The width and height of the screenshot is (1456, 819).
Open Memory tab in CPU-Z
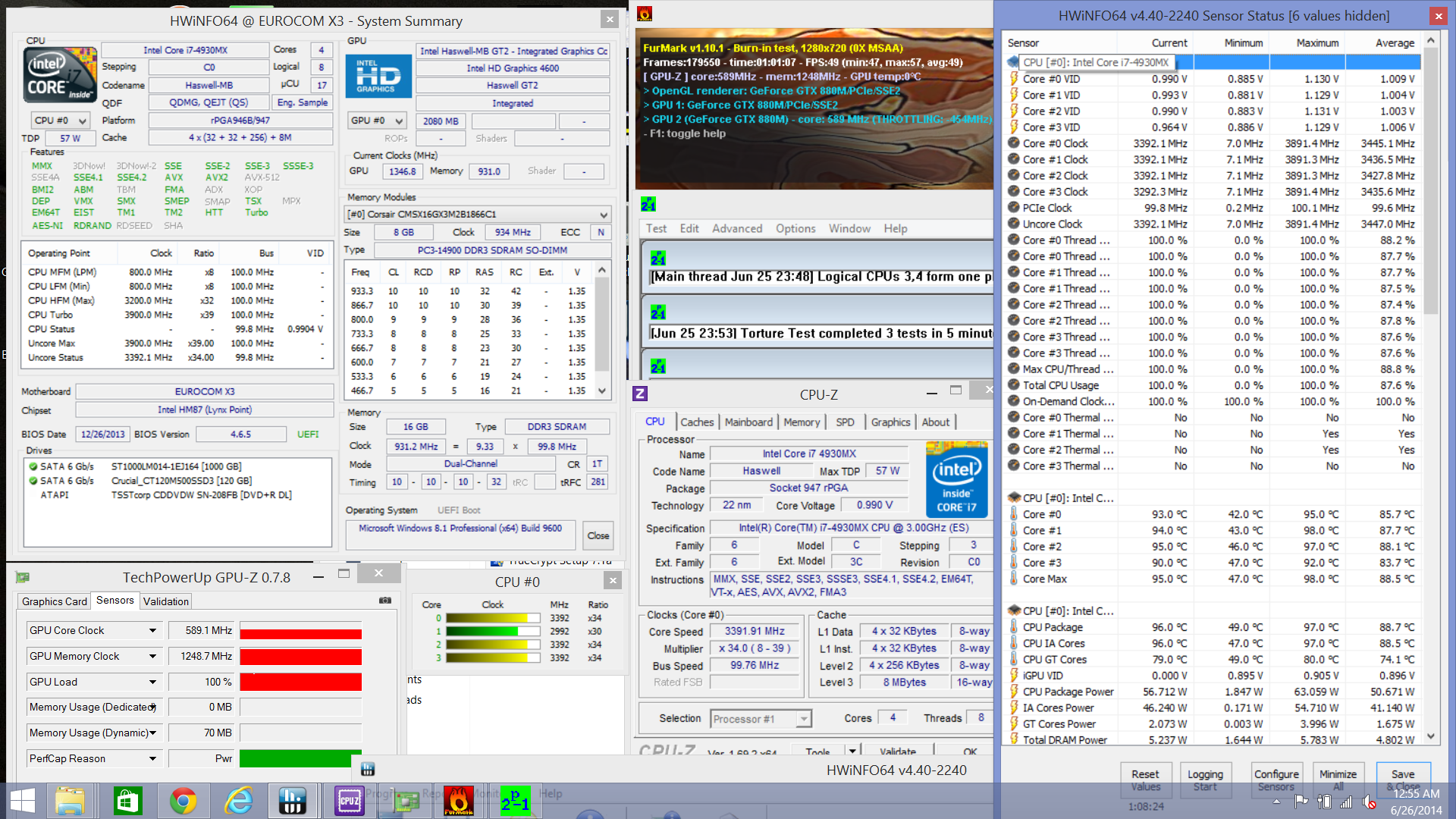tap(802, 422)
